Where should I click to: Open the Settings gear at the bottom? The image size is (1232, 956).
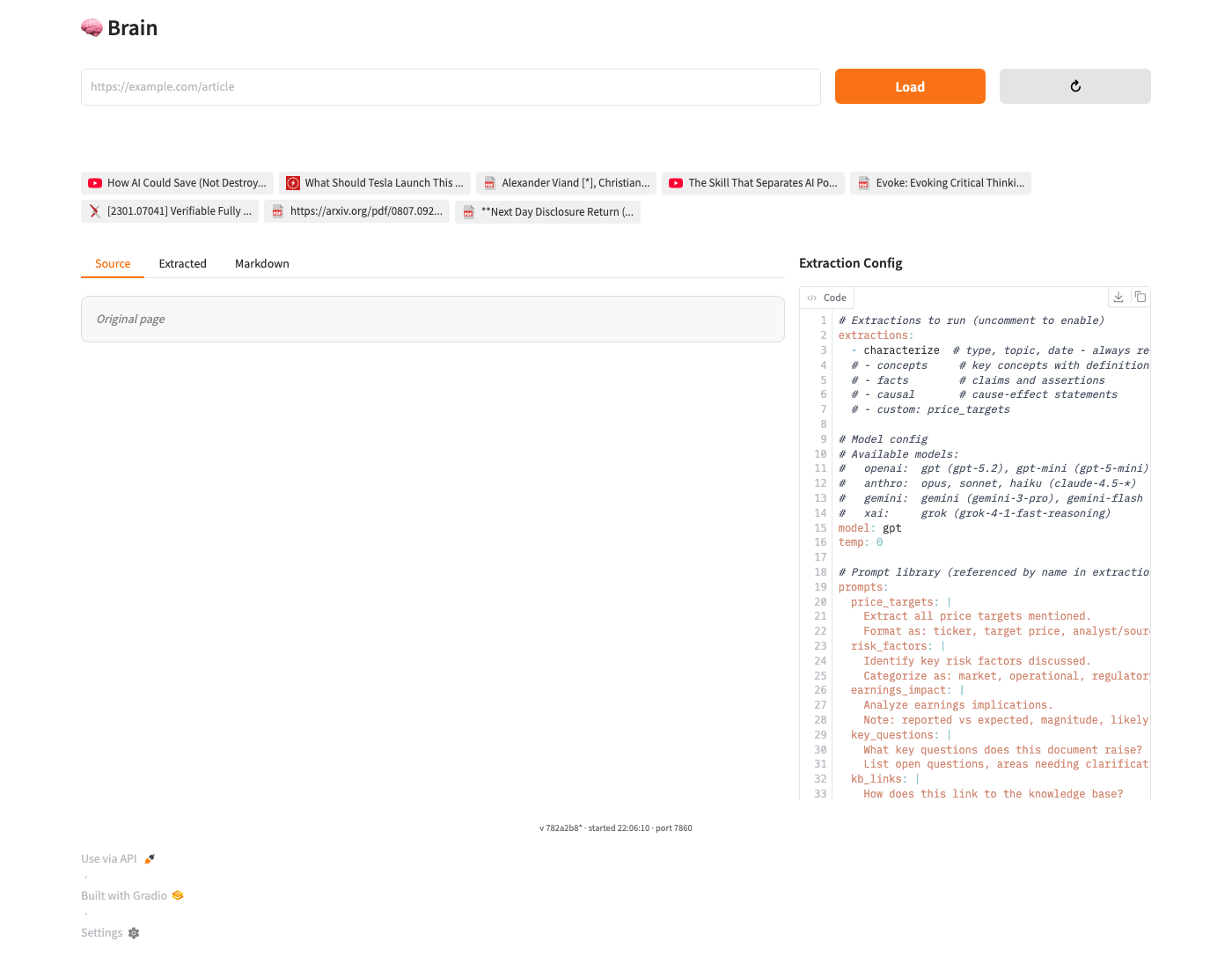[134, 933]
